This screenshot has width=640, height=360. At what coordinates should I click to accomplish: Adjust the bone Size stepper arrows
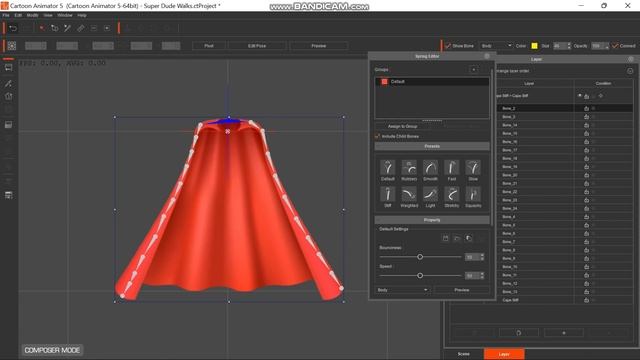[x=569, y=46]
